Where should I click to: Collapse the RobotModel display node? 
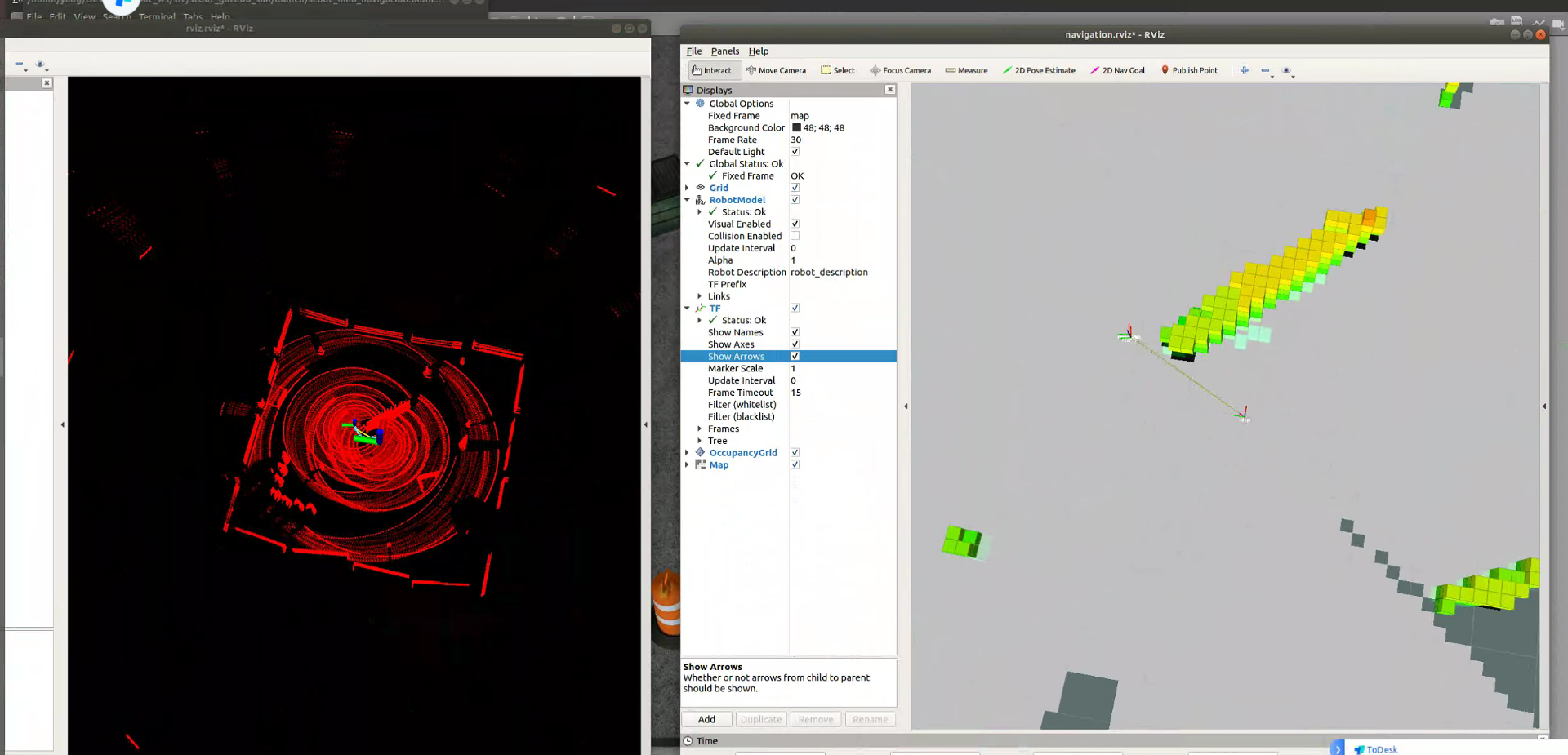(x=687, y=200)
